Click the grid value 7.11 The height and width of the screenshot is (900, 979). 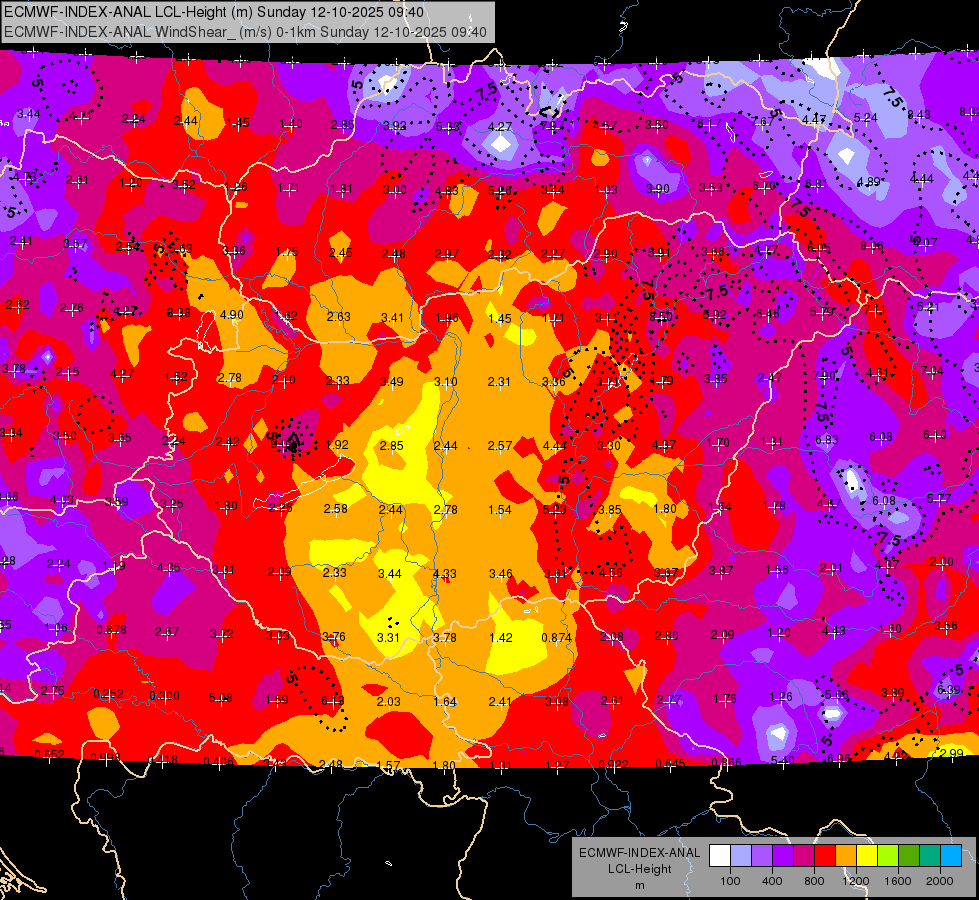point(875,309)
